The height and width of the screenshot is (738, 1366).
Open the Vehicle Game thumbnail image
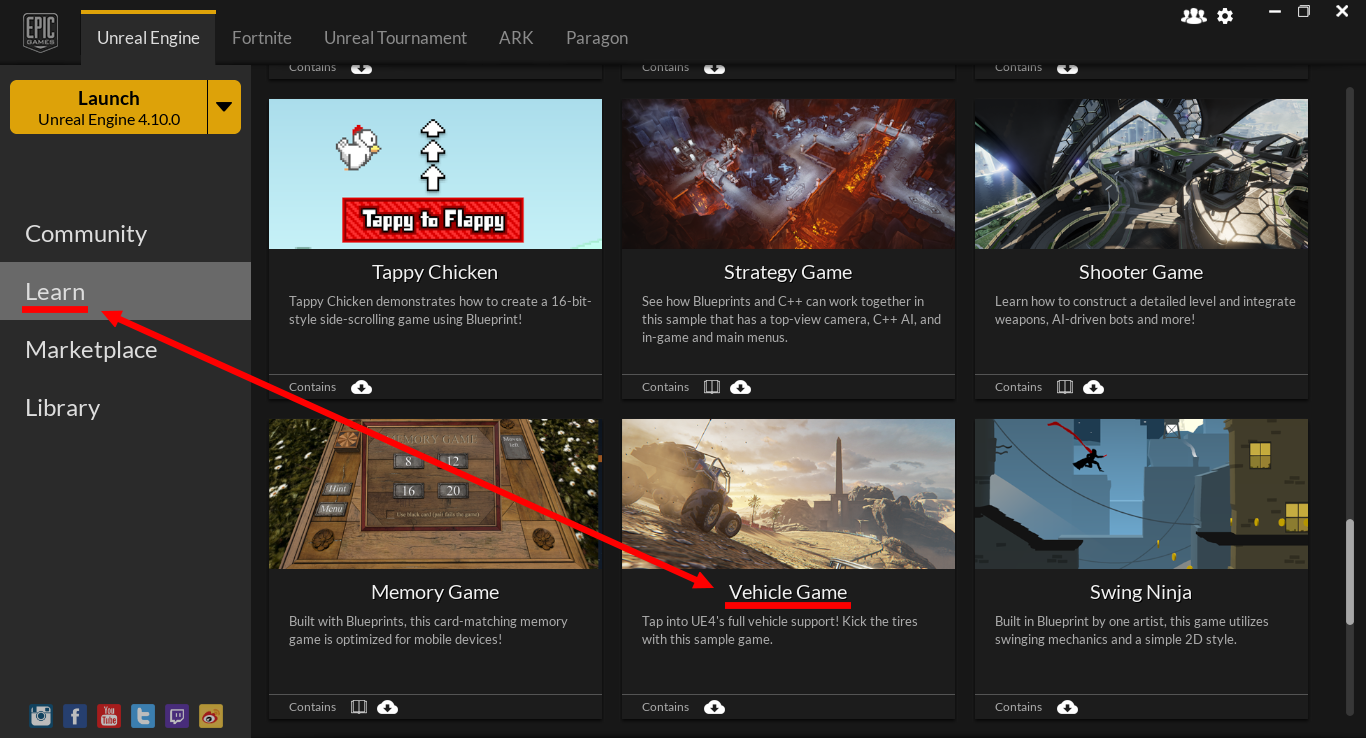coord(788,494)
